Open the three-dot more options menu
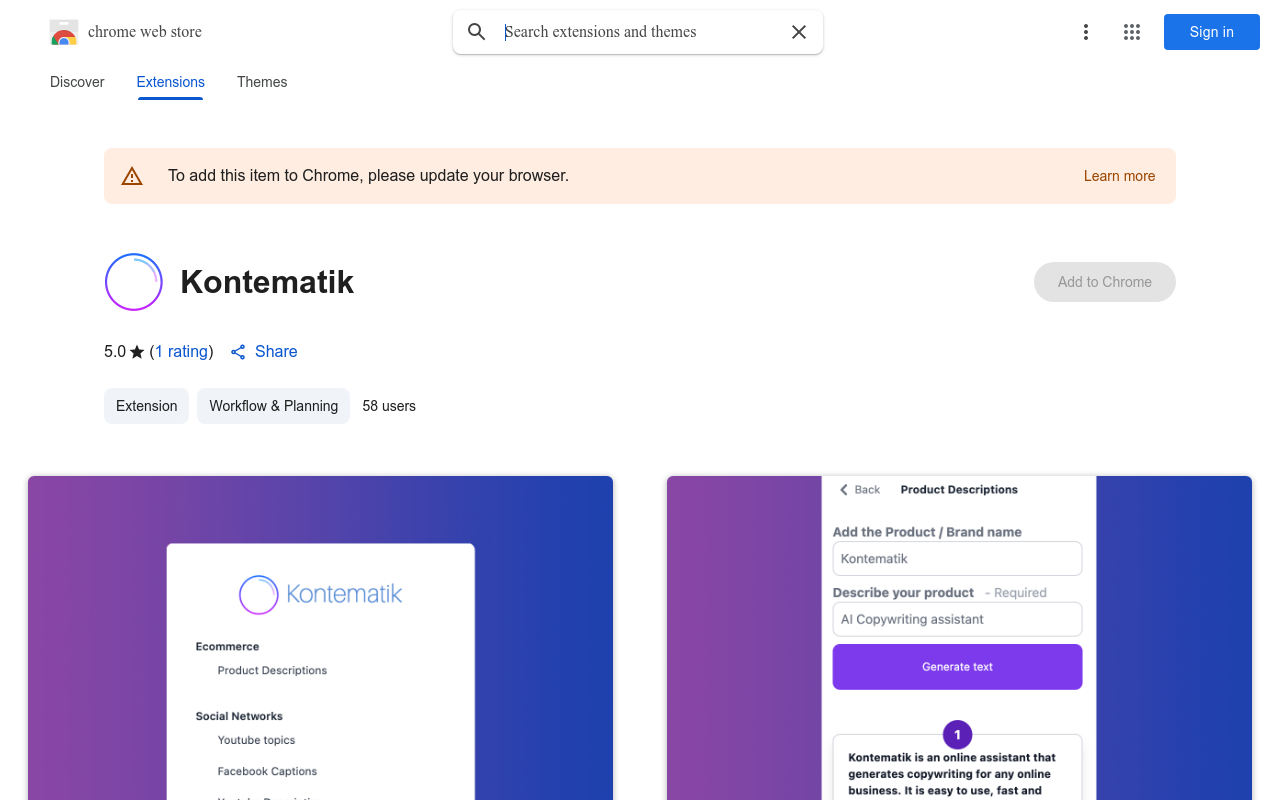Viewport: 1280px width, 800px height. coord(1086,32)
